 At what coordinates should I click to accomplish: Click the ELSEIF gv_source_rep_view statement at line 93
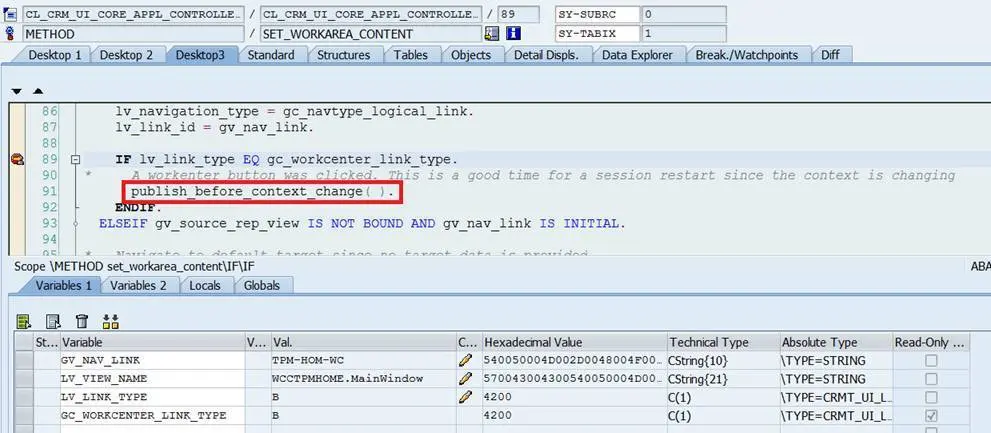click(x=362, y=223)
